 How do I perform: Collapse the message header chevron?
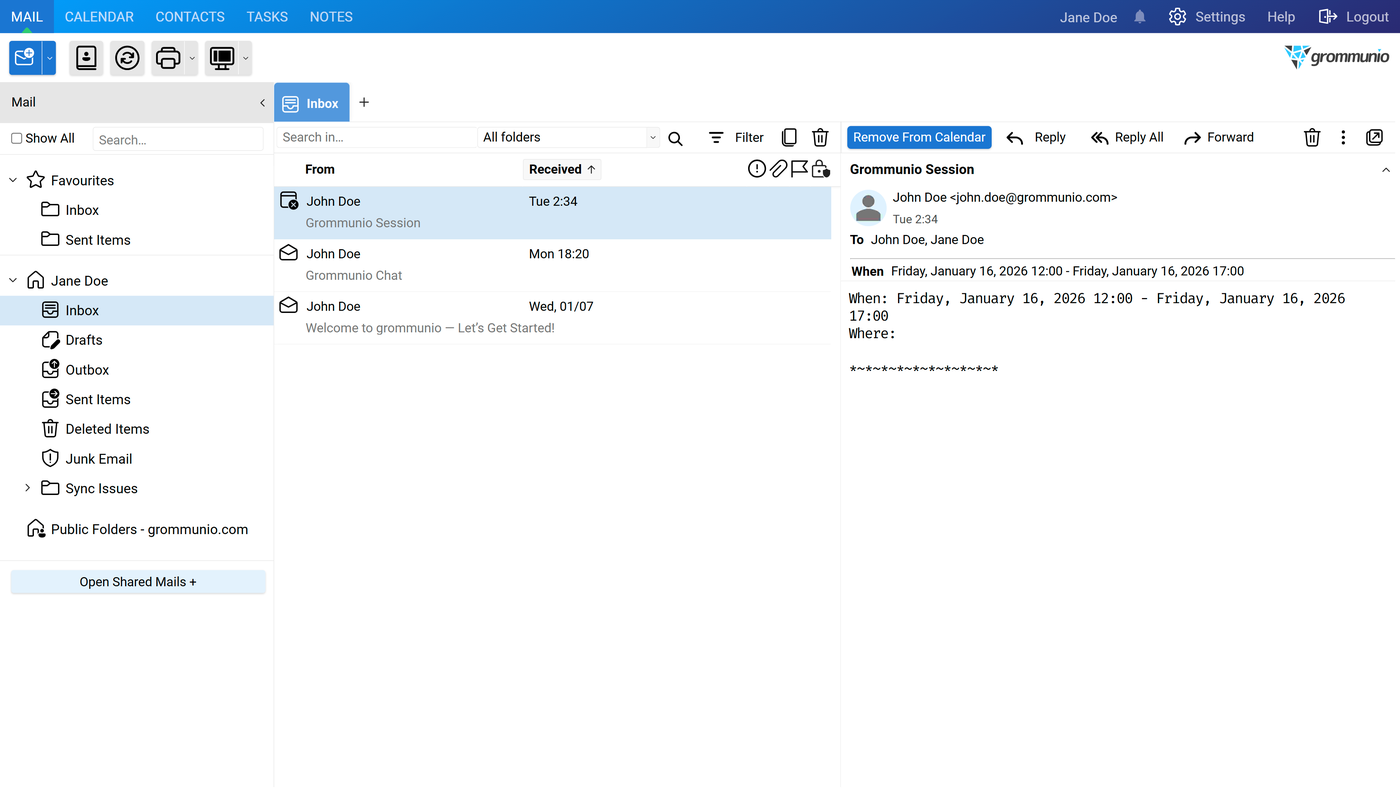[x=1386, y=170]
